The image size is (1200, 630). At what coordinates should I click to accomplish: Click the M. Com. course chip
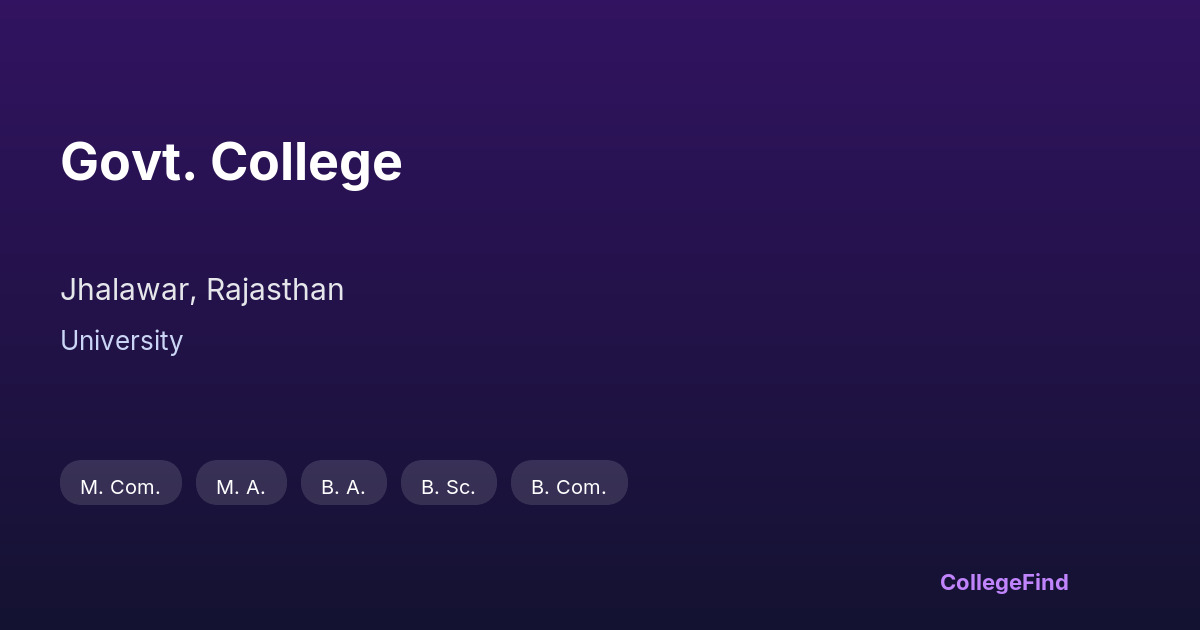pyautogui.click(x=120, y=484)
